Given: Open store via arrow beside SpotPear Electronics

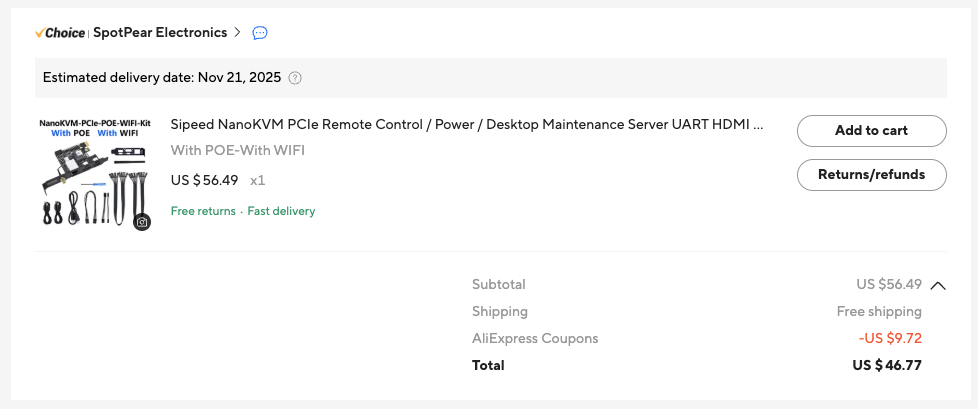Looking at the screenshot, I should click(237, 33).
